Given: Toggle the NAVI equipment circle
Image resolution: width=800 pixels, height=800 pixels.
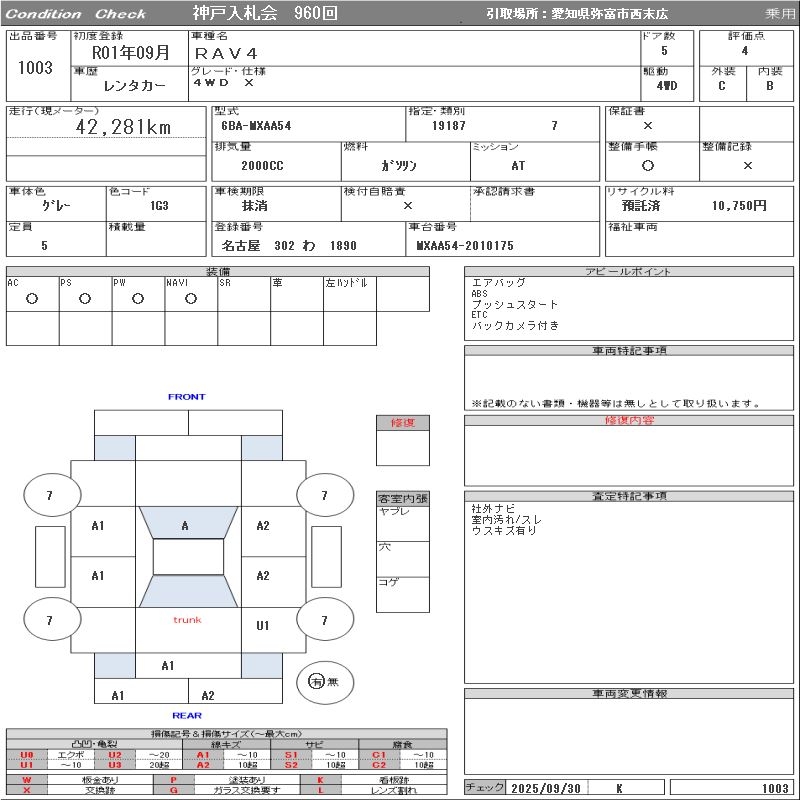Looking at the screenshot, I should coord(191,299).
